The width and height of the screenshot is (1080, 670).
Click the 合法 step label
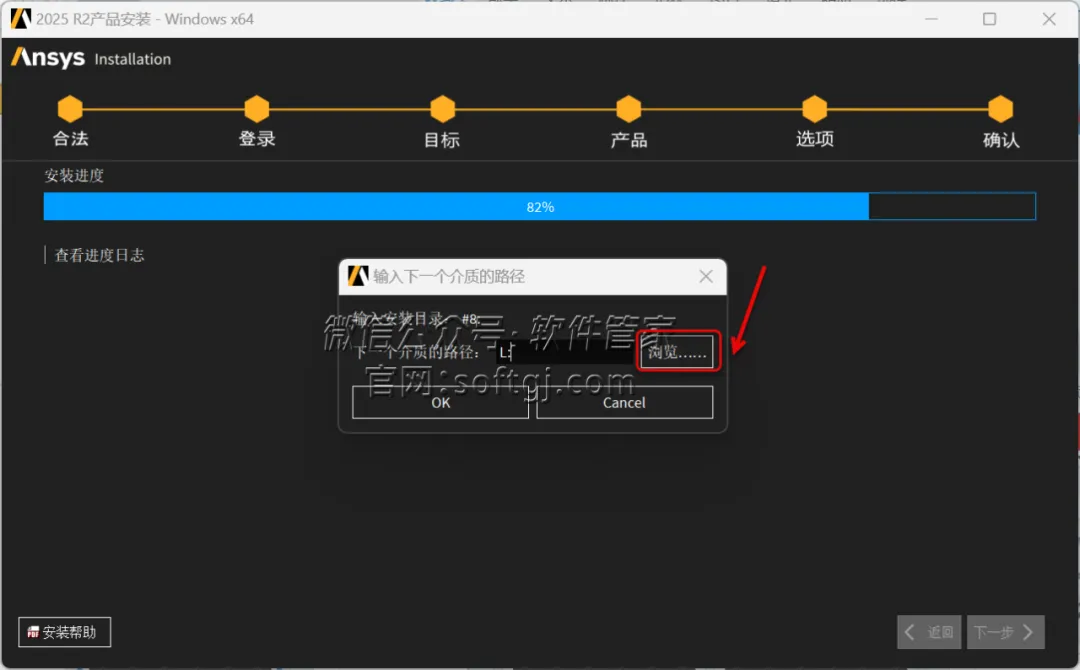tap(70, 138)
